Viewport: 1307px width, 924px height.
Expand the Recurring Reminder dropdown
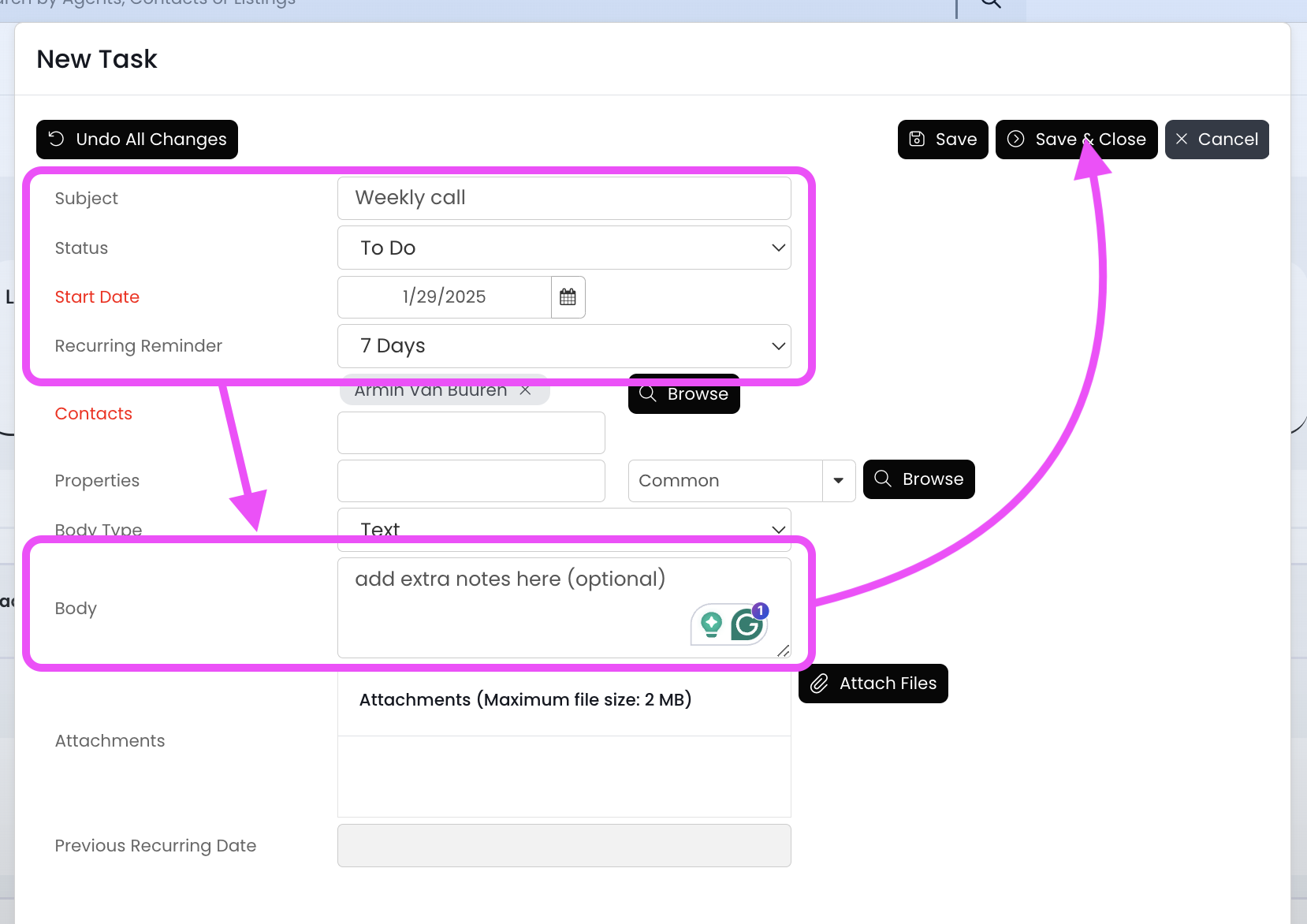click(564, 346)
